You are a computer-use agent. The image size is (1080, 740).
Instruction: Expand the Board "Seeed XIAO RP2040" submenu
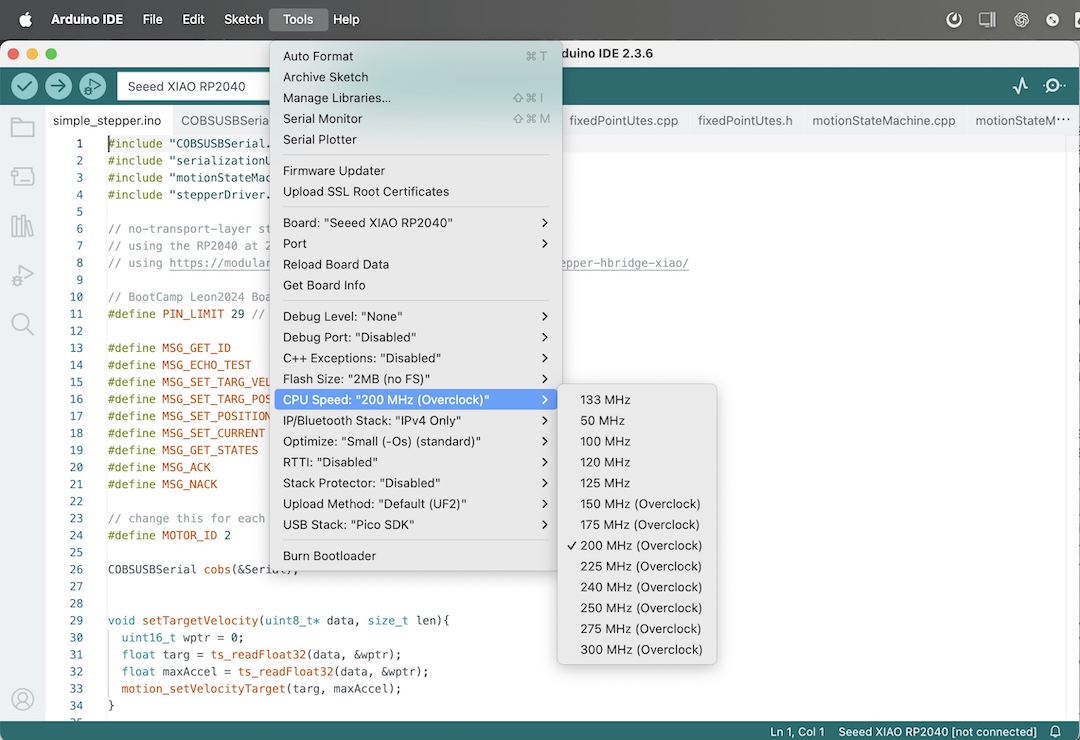(x=415, y=223)
